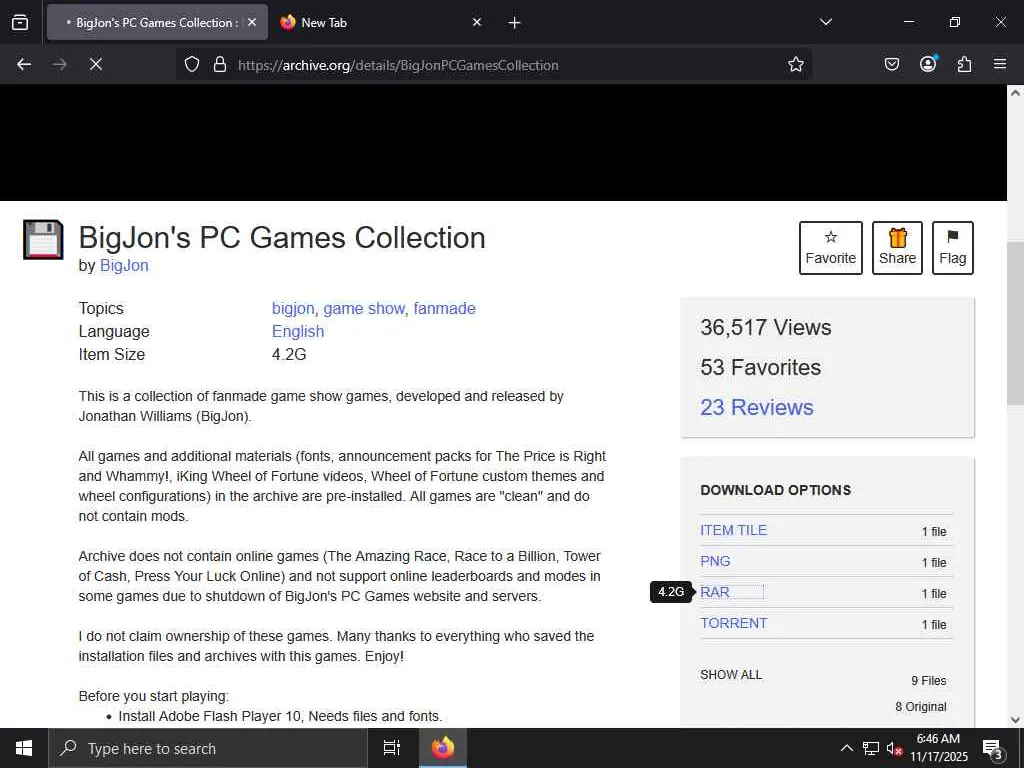1024x768 pixels.
Task: Flag this archive item
Action: tap(953, 248)
